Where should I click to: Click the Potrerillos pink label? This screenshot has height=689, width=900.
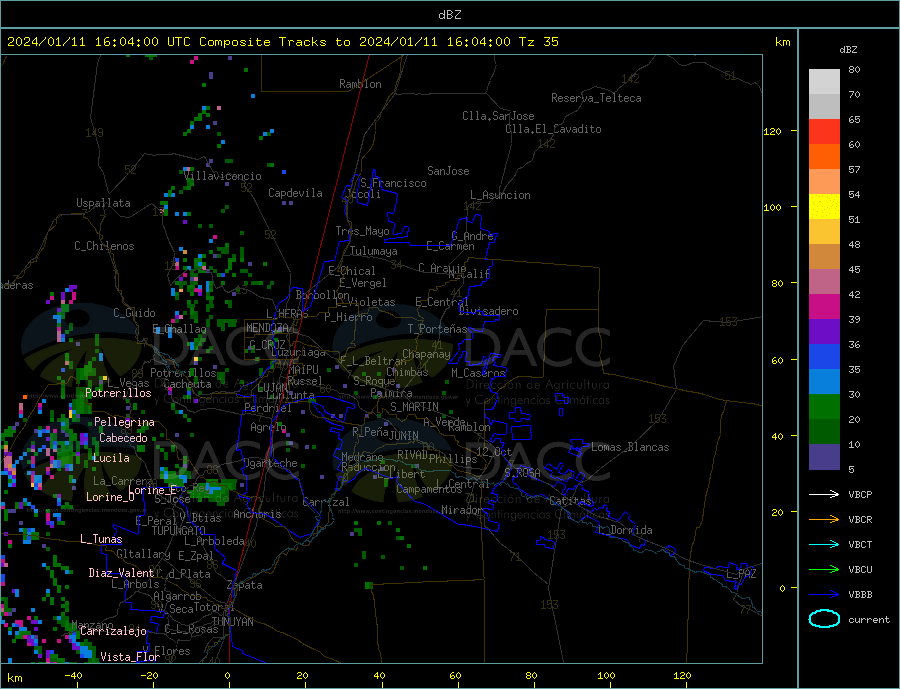(x=118, y=393)
